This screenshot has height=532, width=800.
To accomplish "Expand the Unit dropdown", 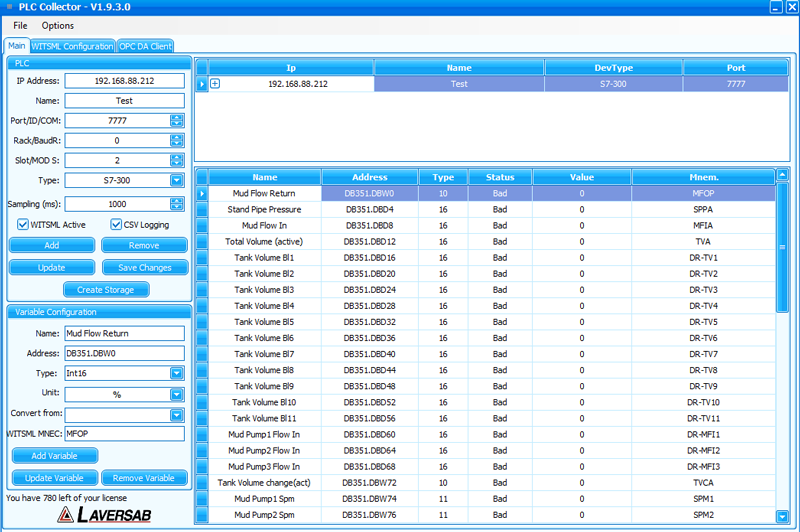I will tap(177, 394).
